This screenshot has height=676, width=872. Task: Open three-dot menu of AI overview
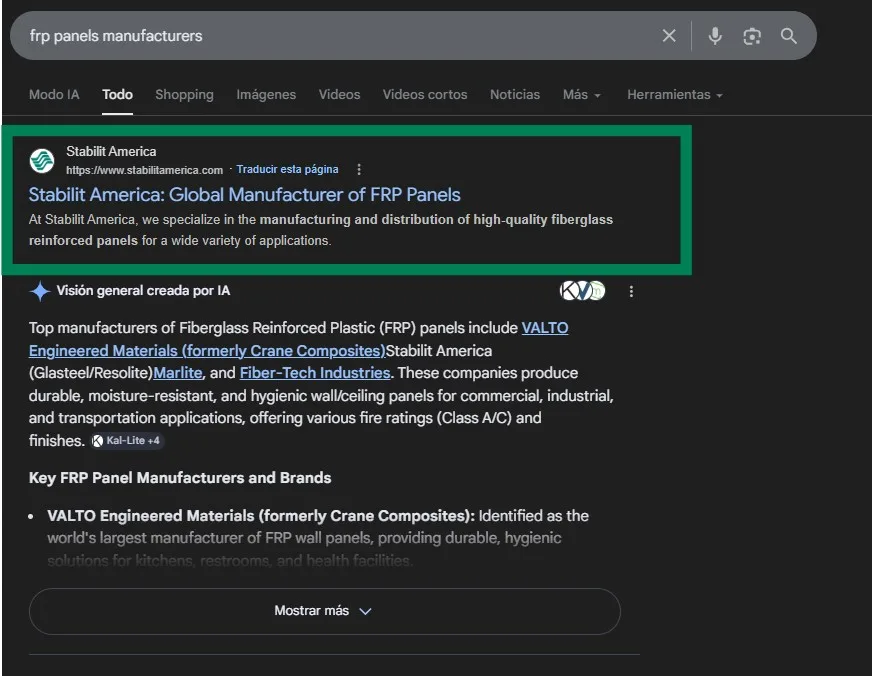[631, 291]
